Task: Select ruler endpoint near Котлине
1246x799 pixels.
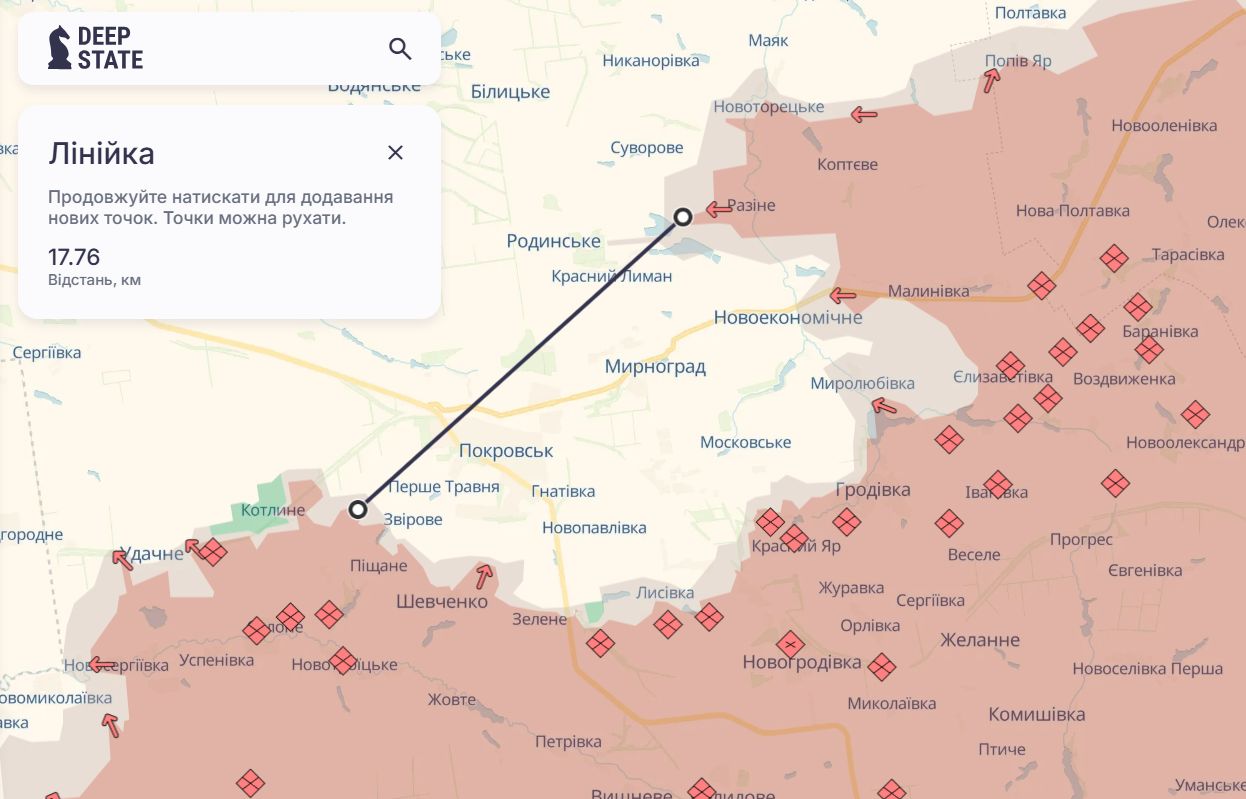Action: click(358, 510)
